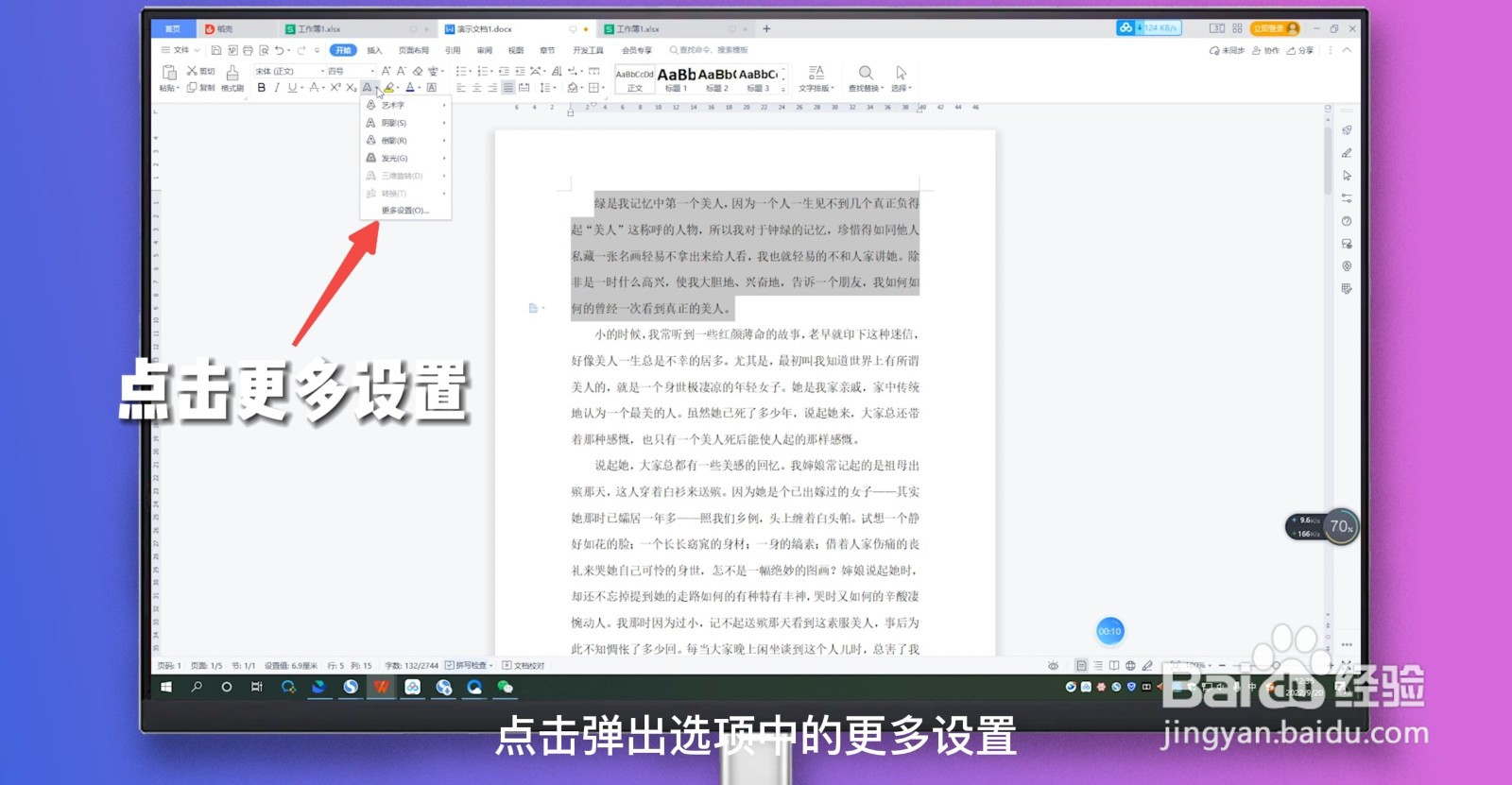Open the 审阅 ribbon tab

point(485,50)
